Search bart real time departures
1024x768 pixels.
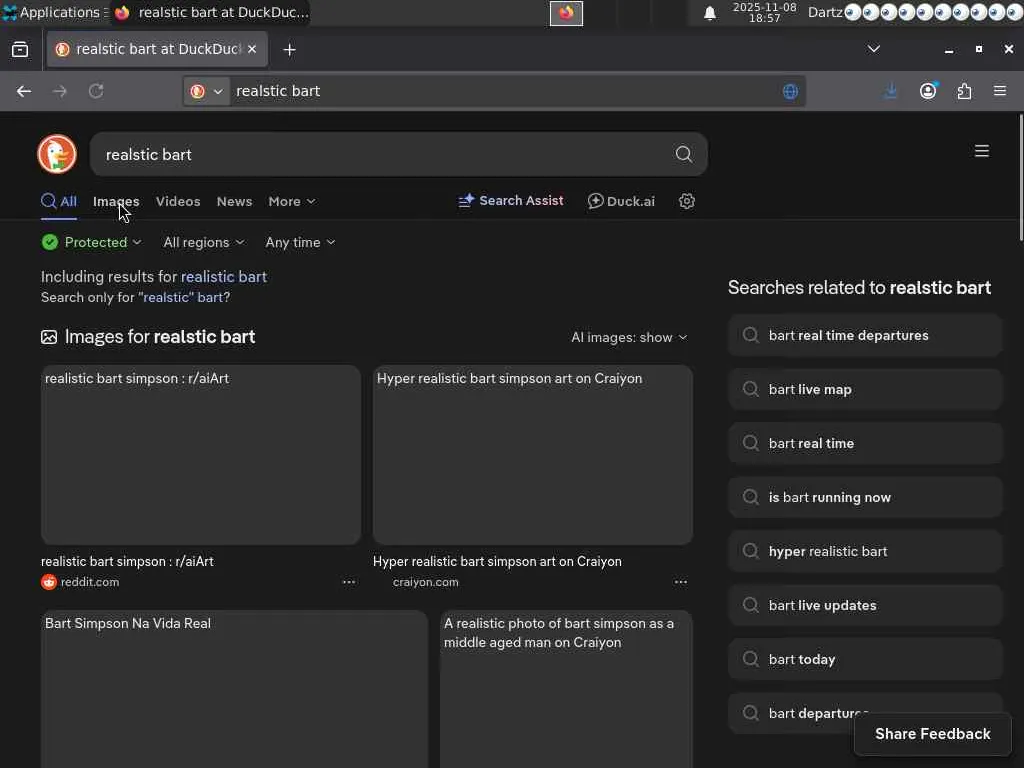click(865, 335)
